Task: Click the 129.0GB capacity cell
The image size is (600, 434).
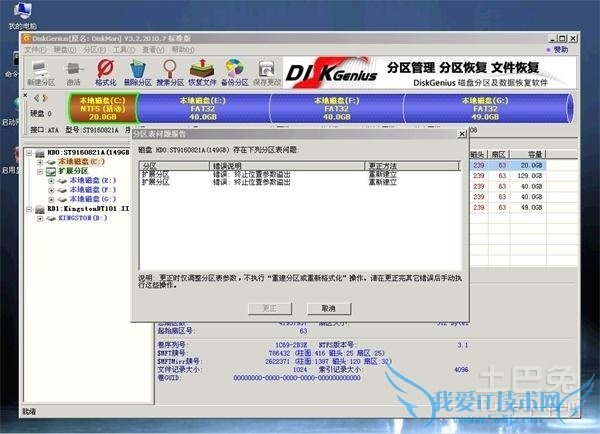Action: pyautogui.click(x=530, y=176)
